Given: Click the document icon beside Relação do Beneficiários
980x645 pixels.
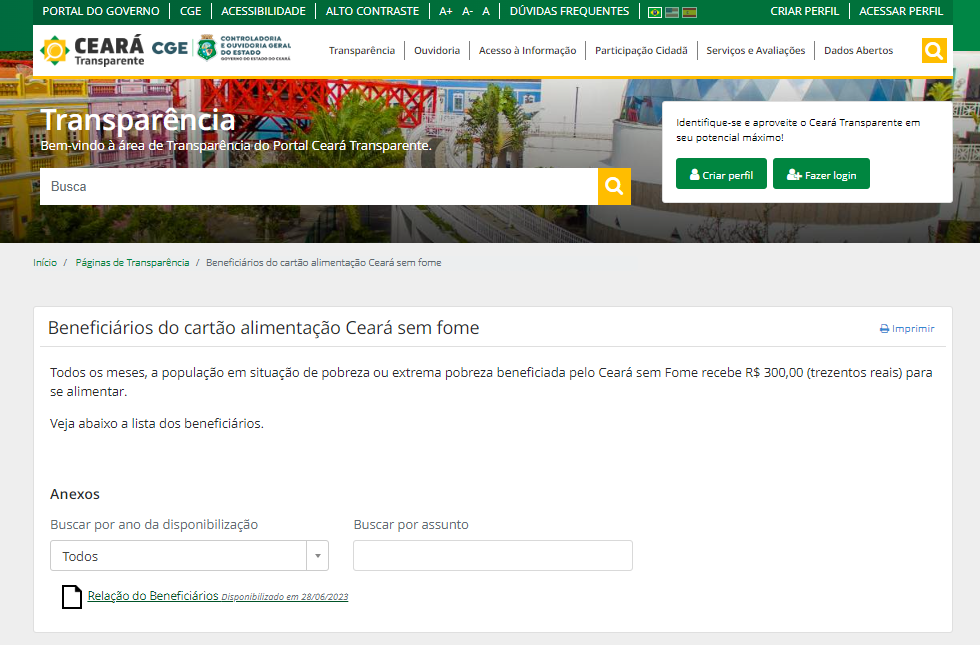Looking at the screenshot, I should 71,597.
